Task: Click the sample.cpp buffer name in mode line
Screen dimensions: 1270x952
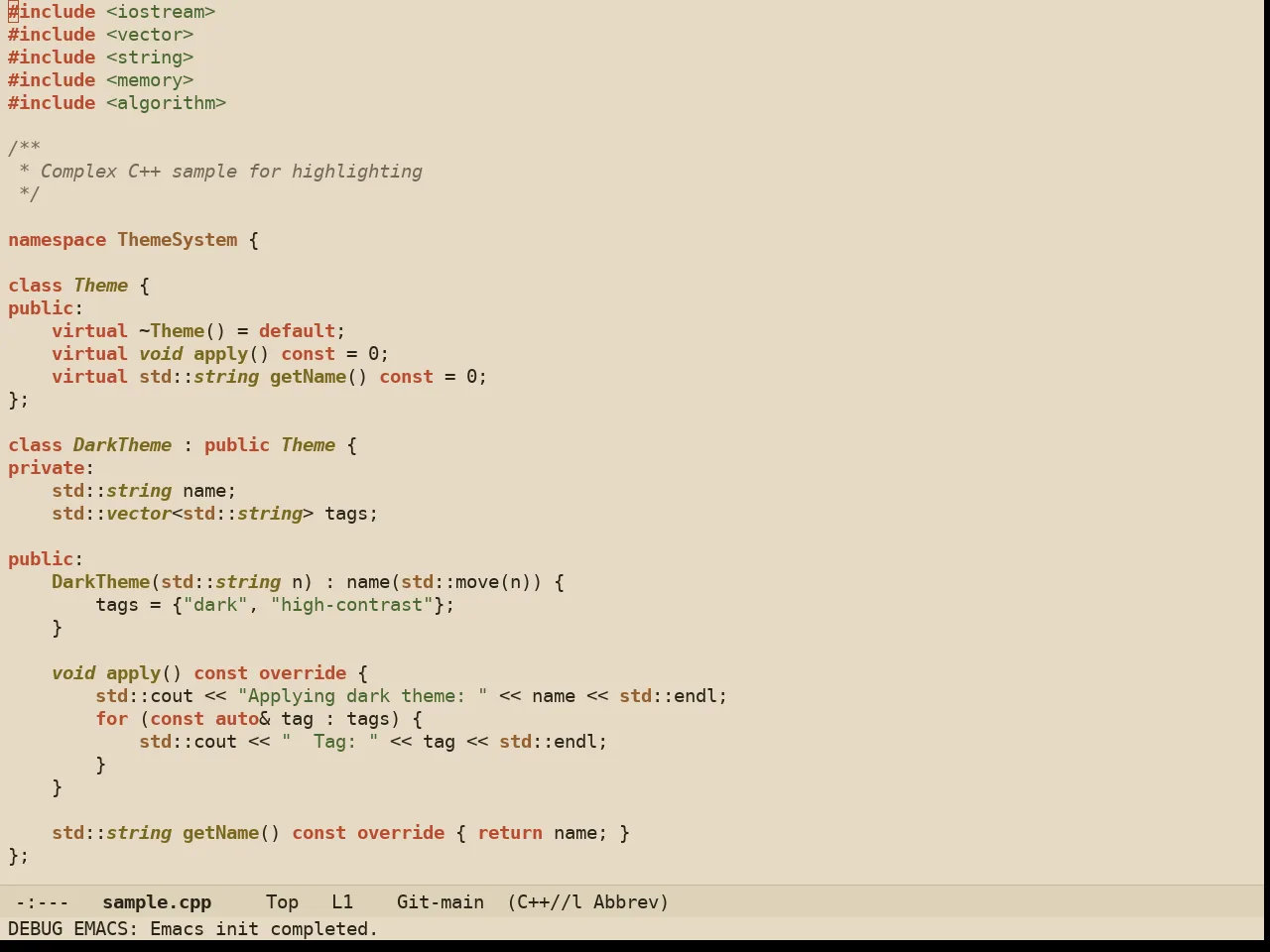Action: click(x=157, y=902)
